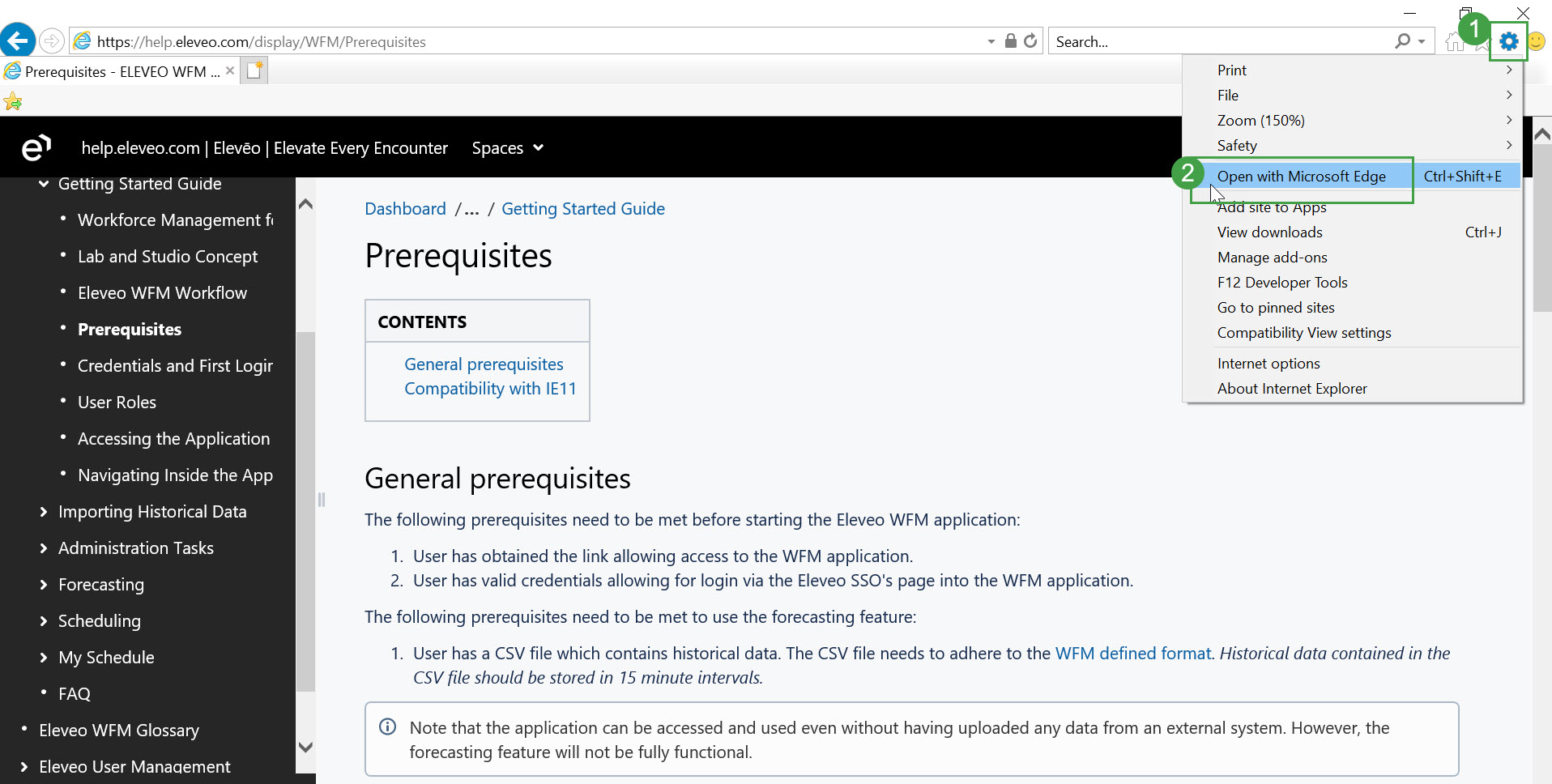Open the Spaces dropdown menu

(x=507, y=148)
